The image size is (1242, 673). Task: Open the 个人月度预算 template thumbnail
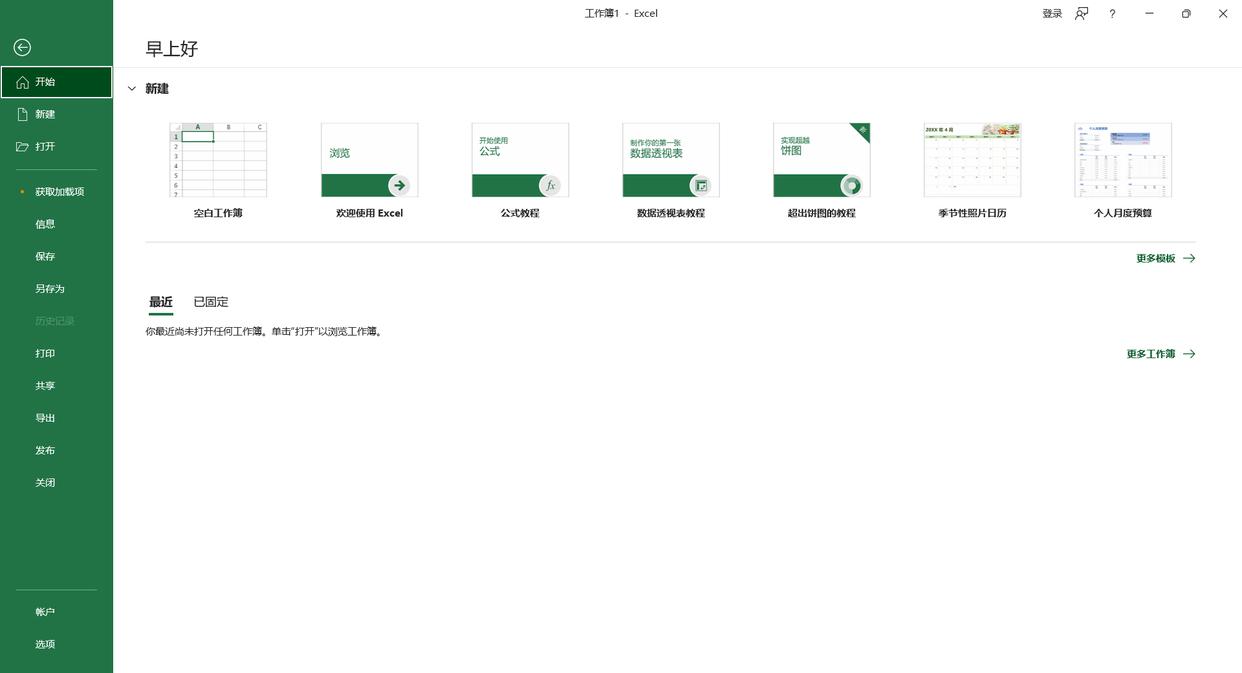click(x=1123, y=160)
